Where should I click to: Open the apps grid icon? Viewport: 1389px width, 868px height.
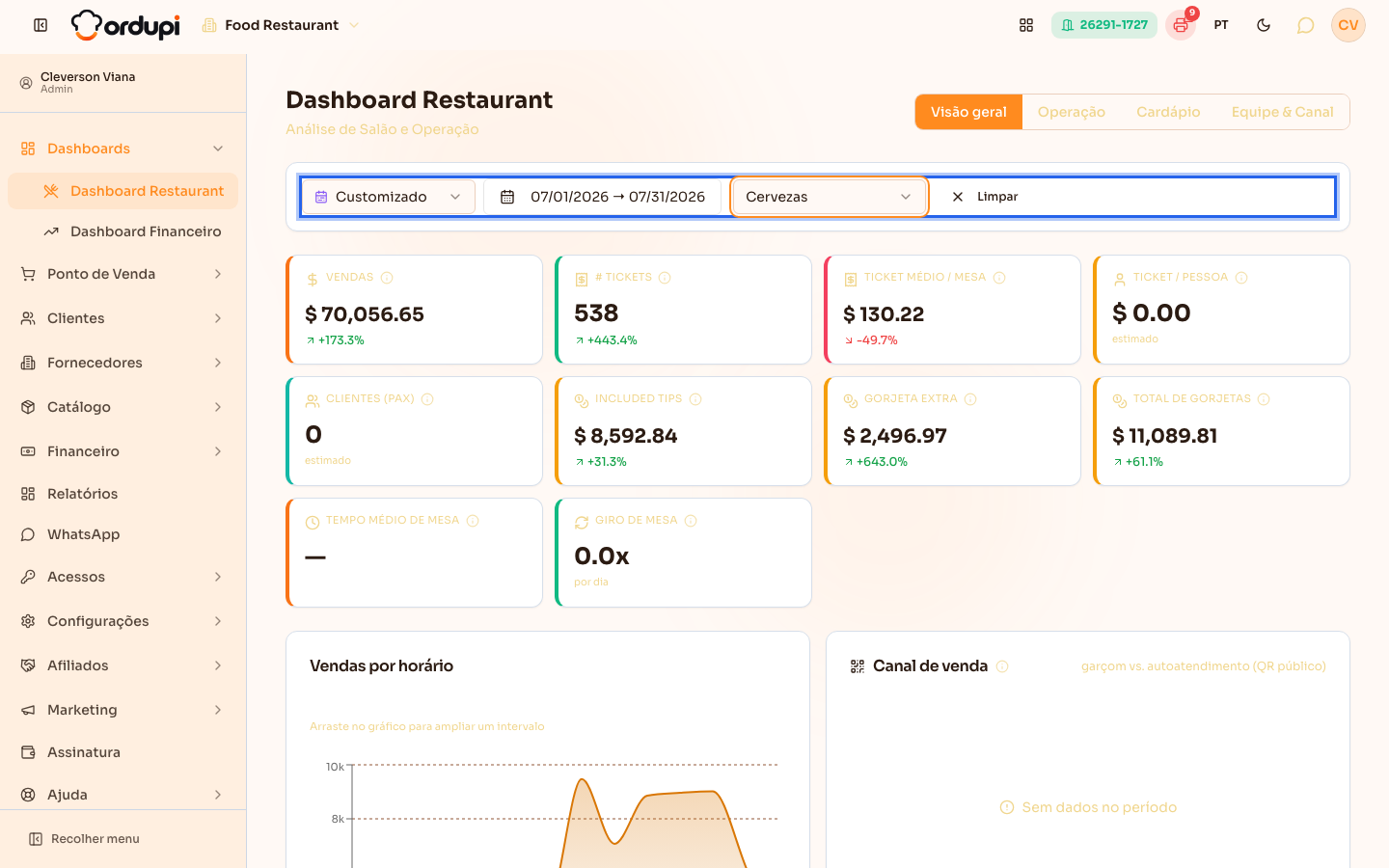[1026, 25]
